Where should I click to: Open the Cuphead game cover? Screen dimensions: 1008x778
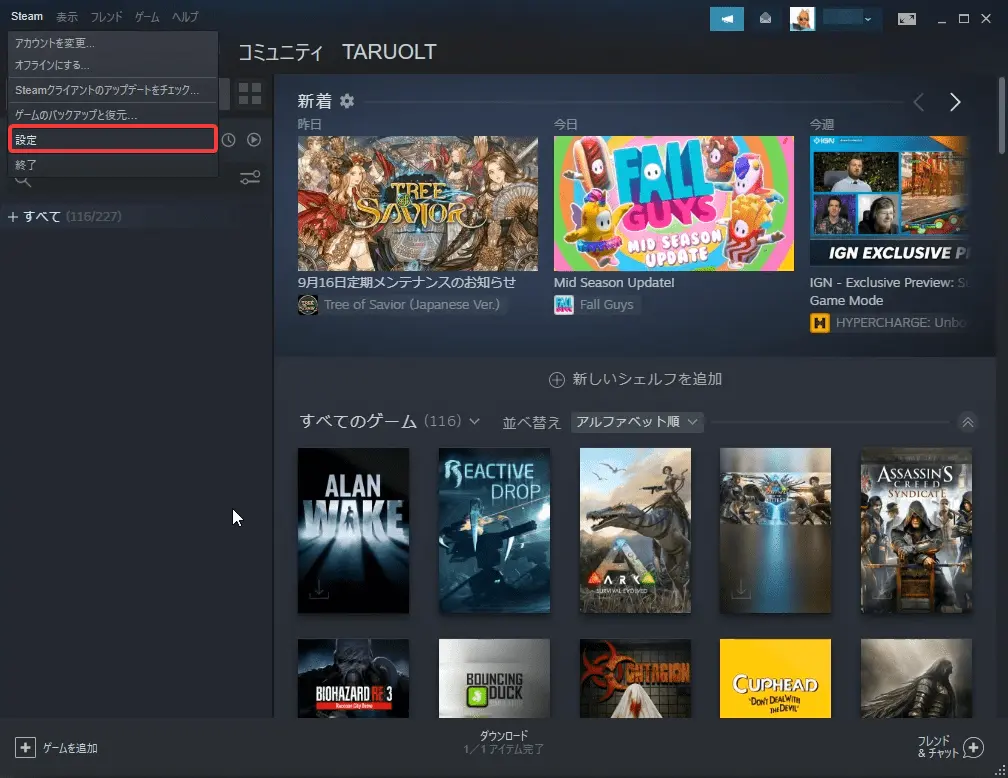[775, 678]
